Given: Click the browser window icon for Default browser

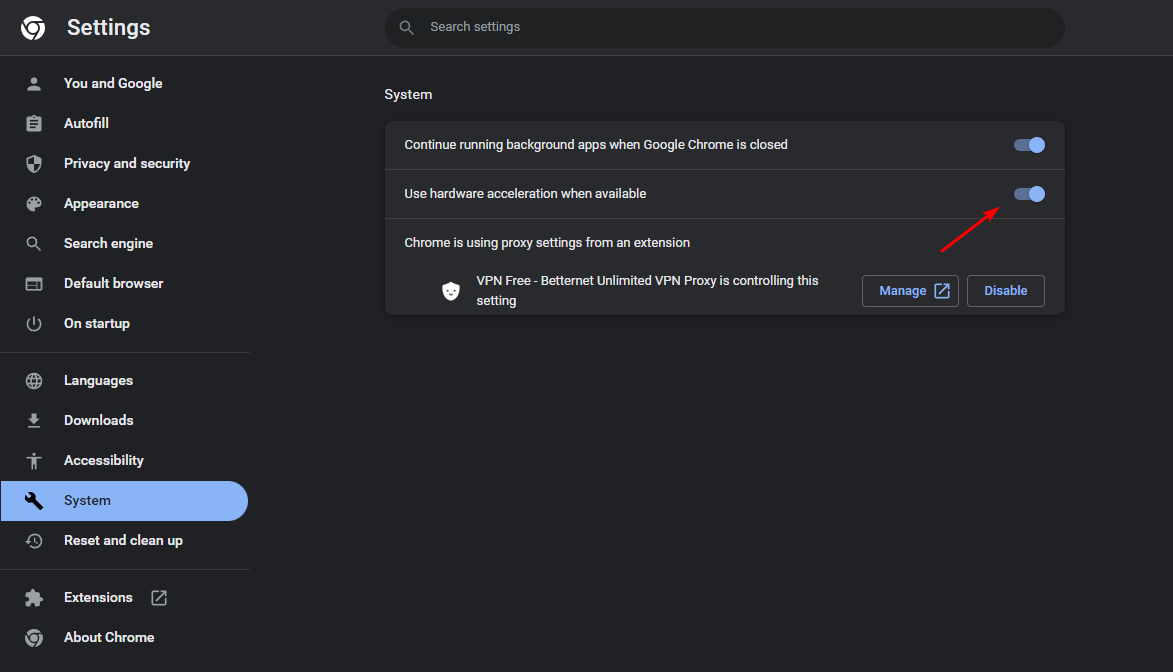Looking at the screenshot, I should tap(34, 284).
